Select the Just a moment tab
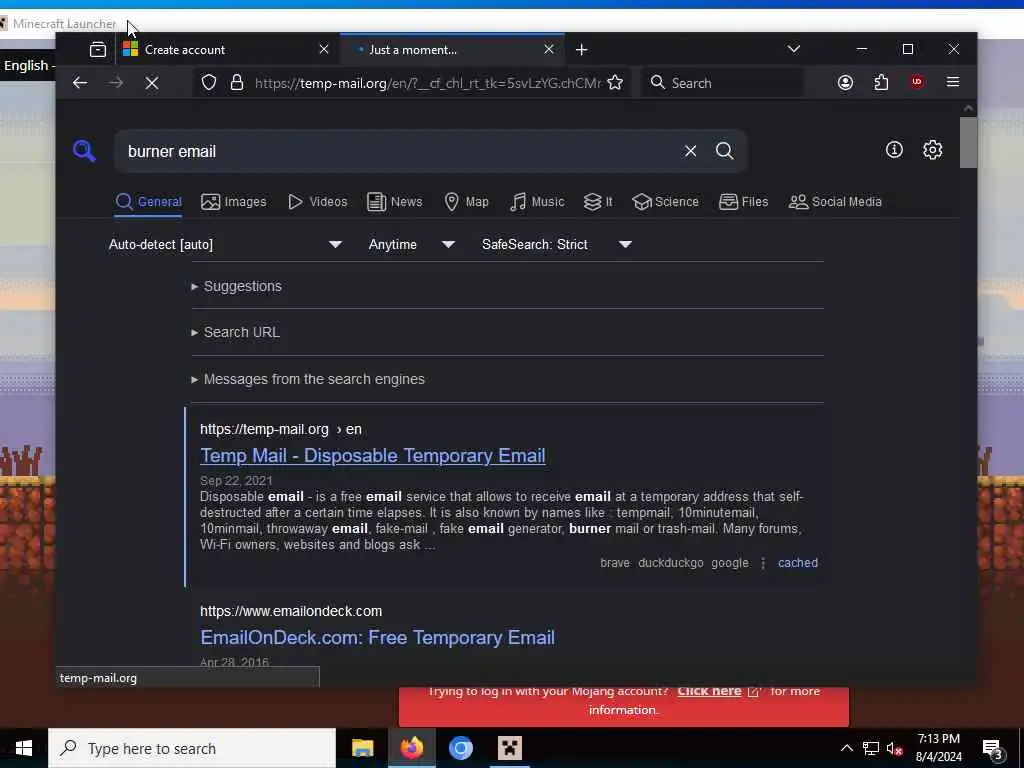 click(x=452, y=50)
